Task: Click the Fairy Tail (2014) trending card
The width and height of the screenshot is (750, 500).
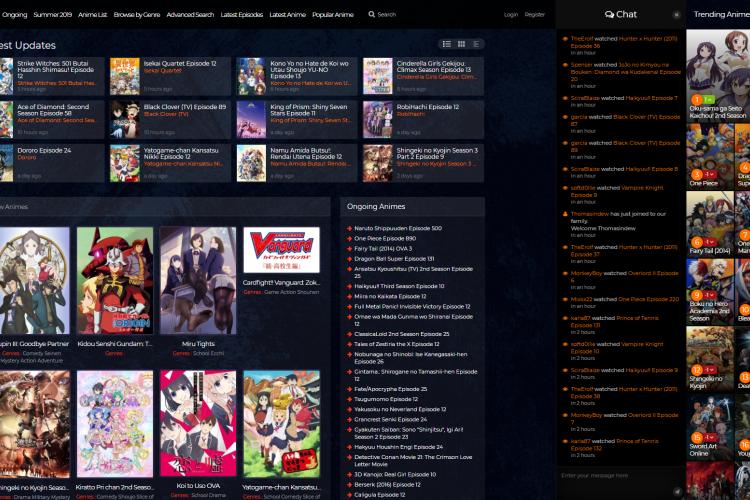Action: (710, 223)
